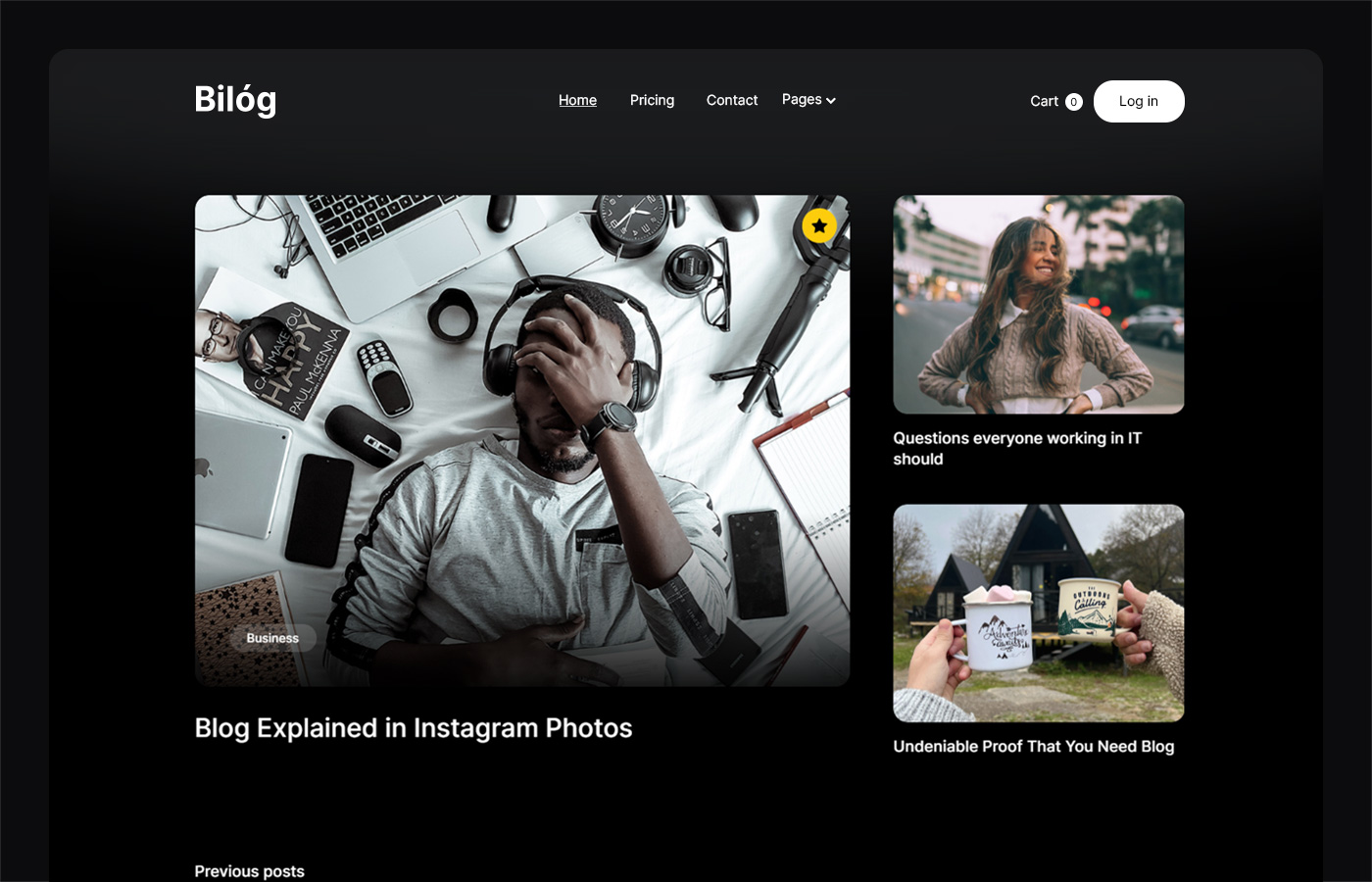Click the smiling woman thumbnail image
Image resolution: width=1372 pixels, height=882 pixels.
pyautogui.click(x=1038, y=304)
